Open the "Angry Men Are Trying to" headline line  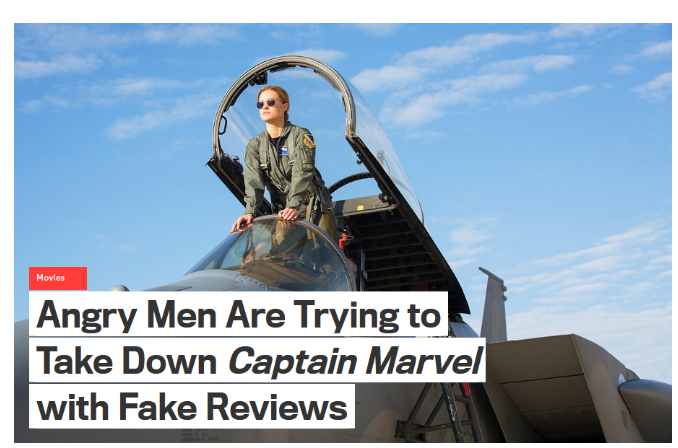[238, 314]
